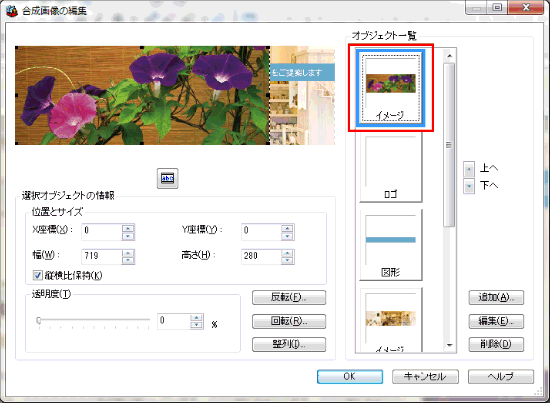Click the 下へ move-down arrow icon
Image resolution: width=550 pixels, height=403 pixels.
click(x=469, y=186)
